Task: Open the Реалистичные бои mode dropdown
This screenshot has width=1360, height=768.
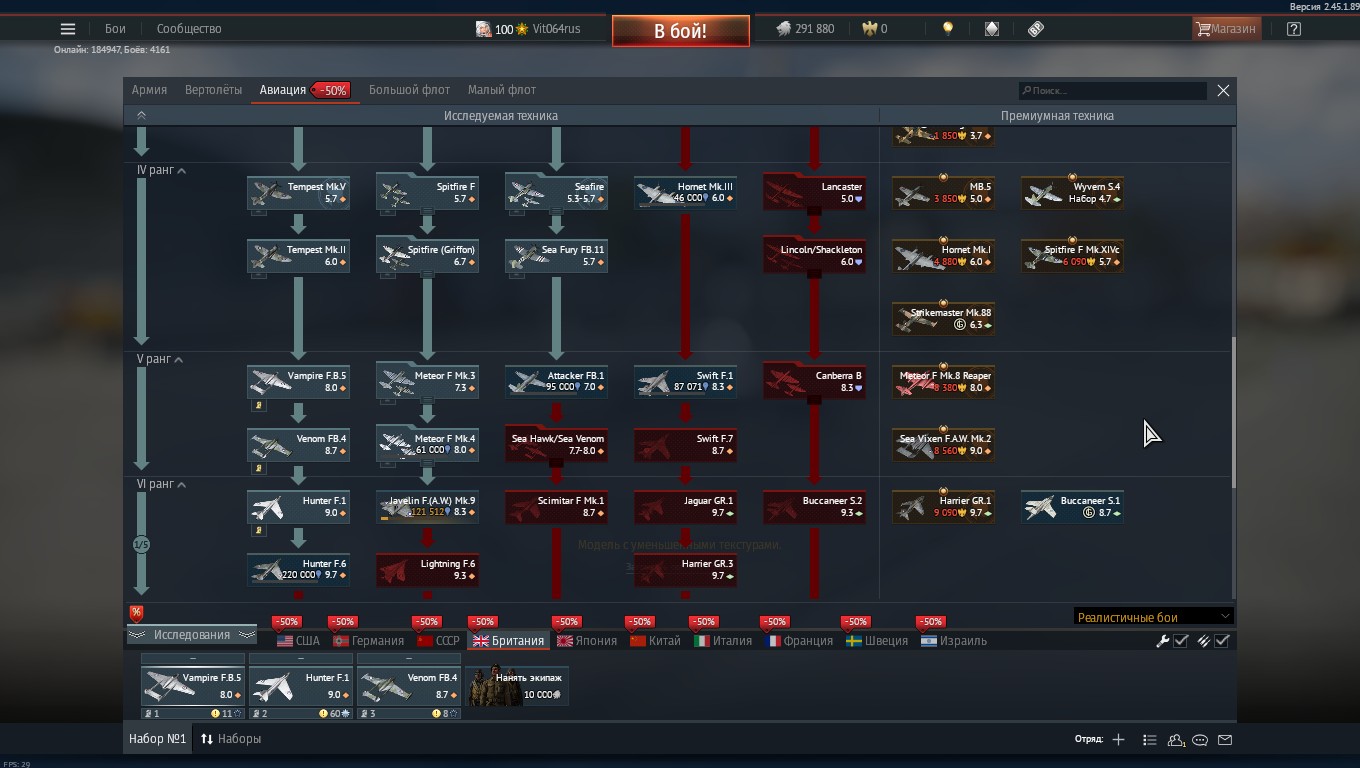Action: (x=1153, y=617)
